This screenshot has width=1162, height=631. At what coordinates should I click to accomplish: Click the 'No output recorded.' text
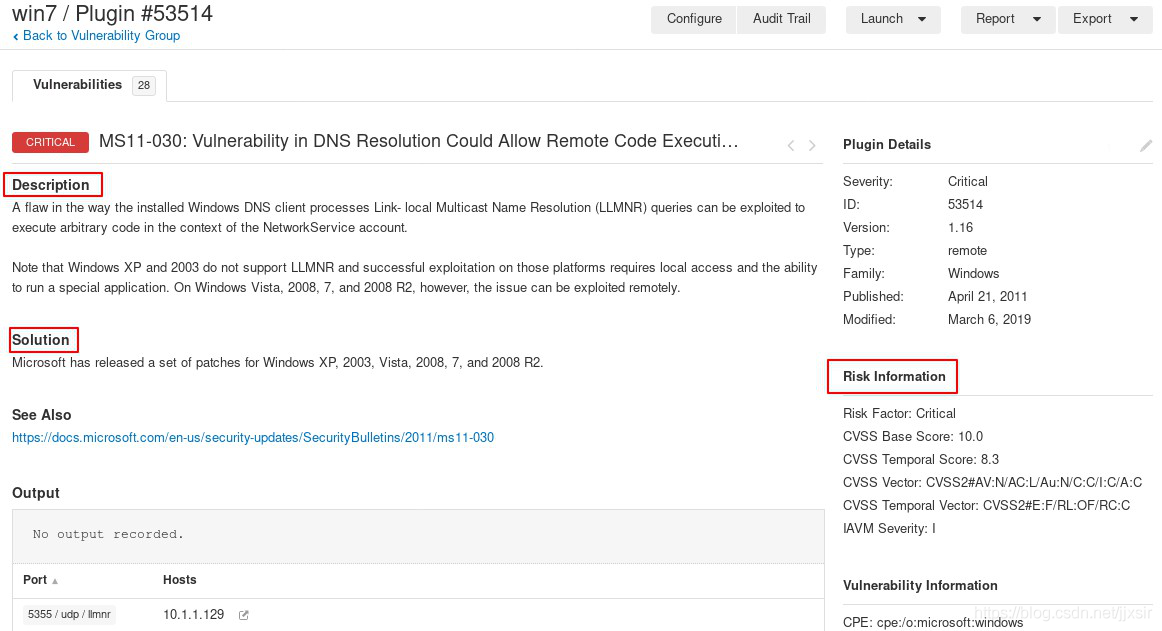click(x=108, y=534)
